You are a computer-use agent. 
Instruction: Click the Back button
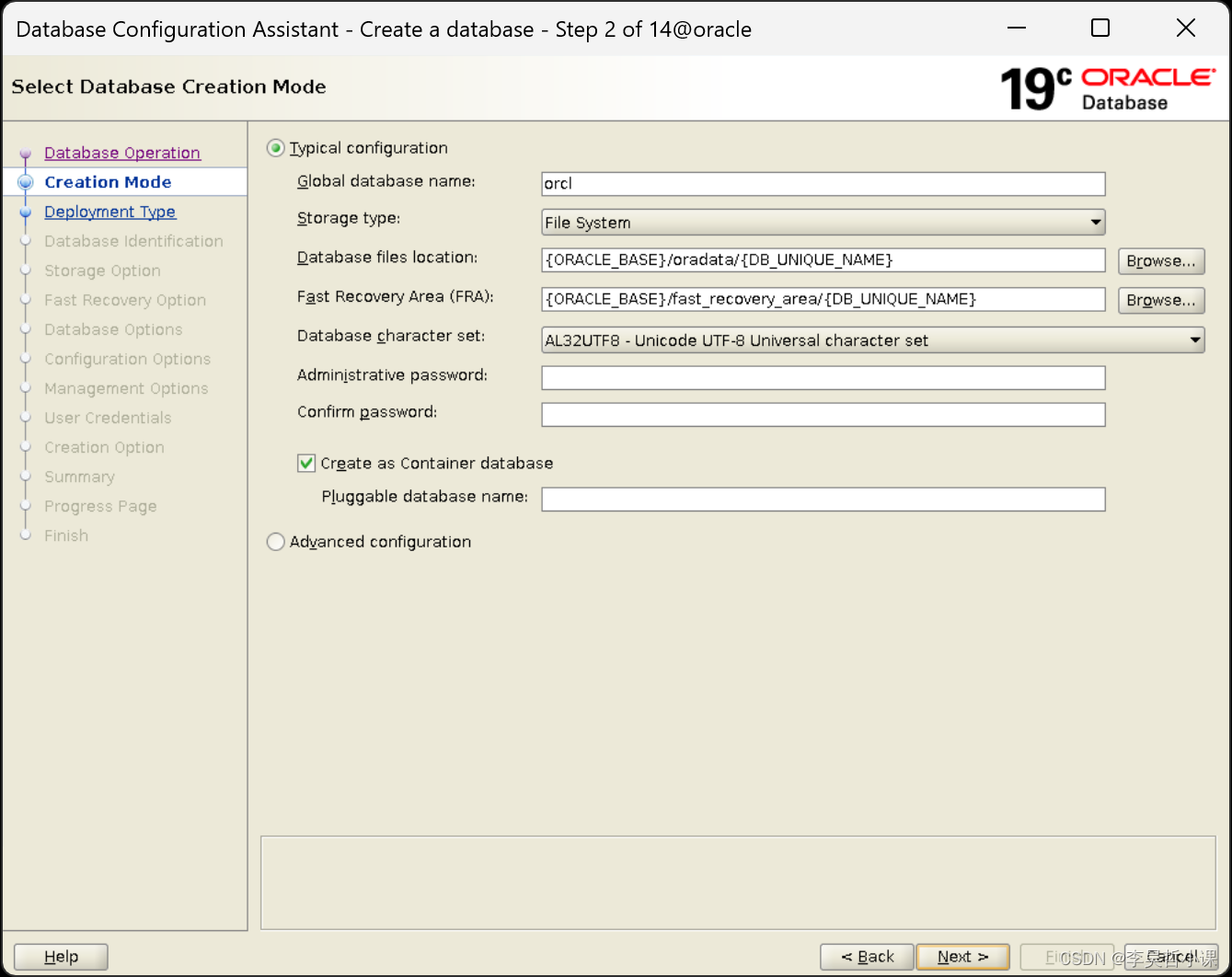[x=867, y=957]
